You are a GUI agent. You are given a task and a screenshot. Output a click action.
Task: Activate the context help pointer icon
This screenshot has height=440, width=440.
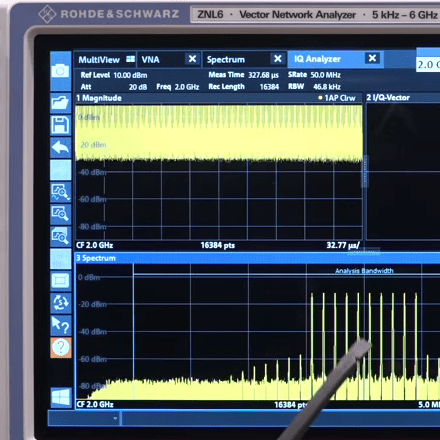click(60, 325)
